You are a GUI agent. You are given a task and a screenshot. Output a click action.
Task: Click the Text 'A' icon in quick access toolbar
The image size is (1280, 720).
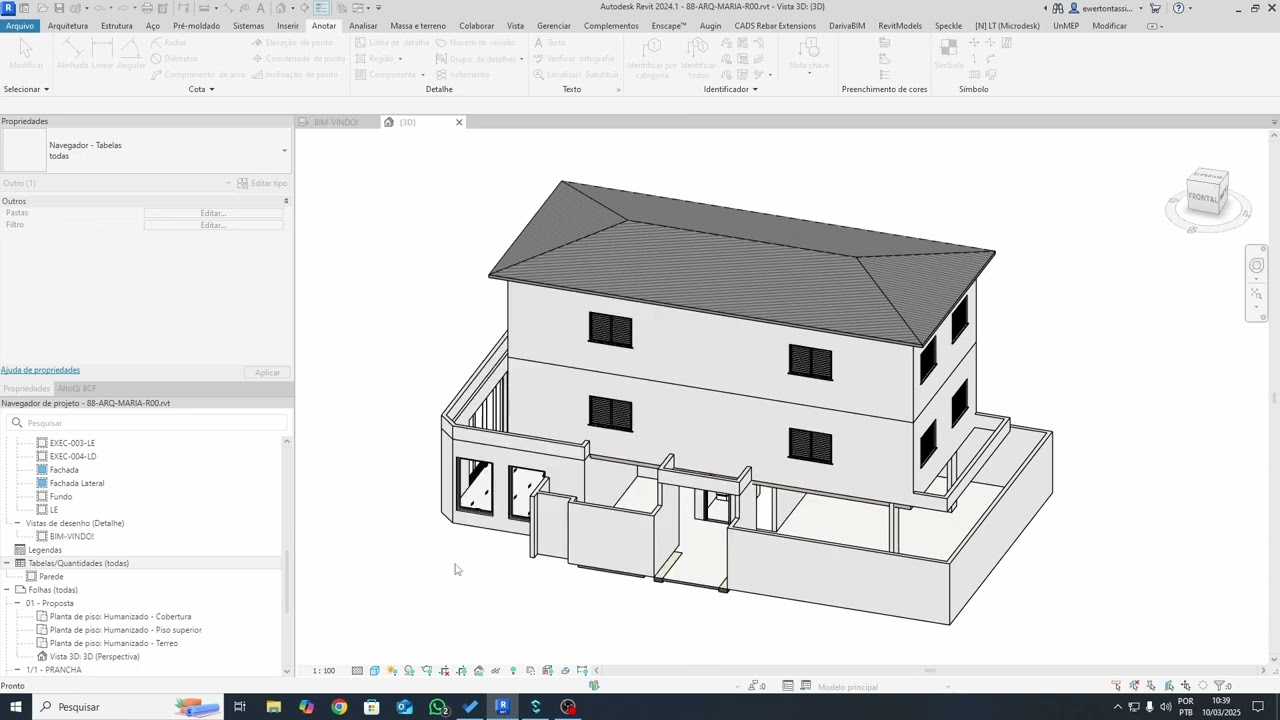point(260,8)
